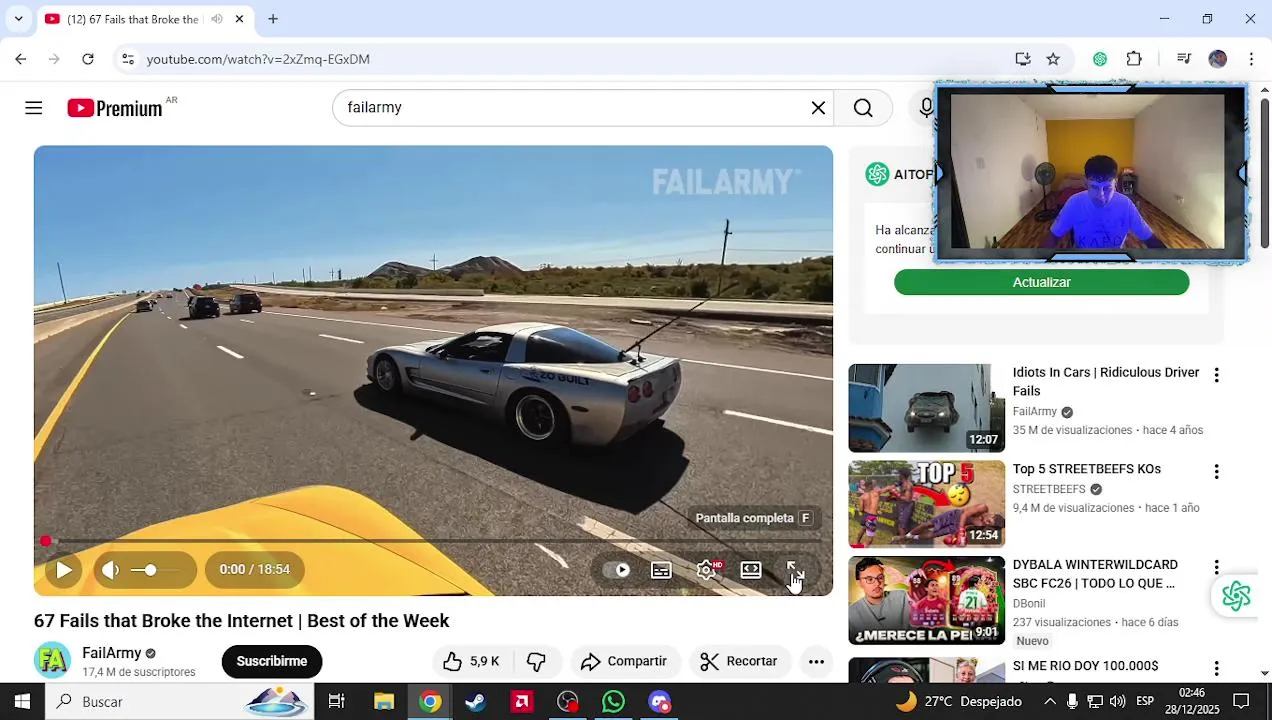This screenshot has height=720, width=1272.
Task: Open Idiots In Cars title link
Action: click(x=1106, y=381)
